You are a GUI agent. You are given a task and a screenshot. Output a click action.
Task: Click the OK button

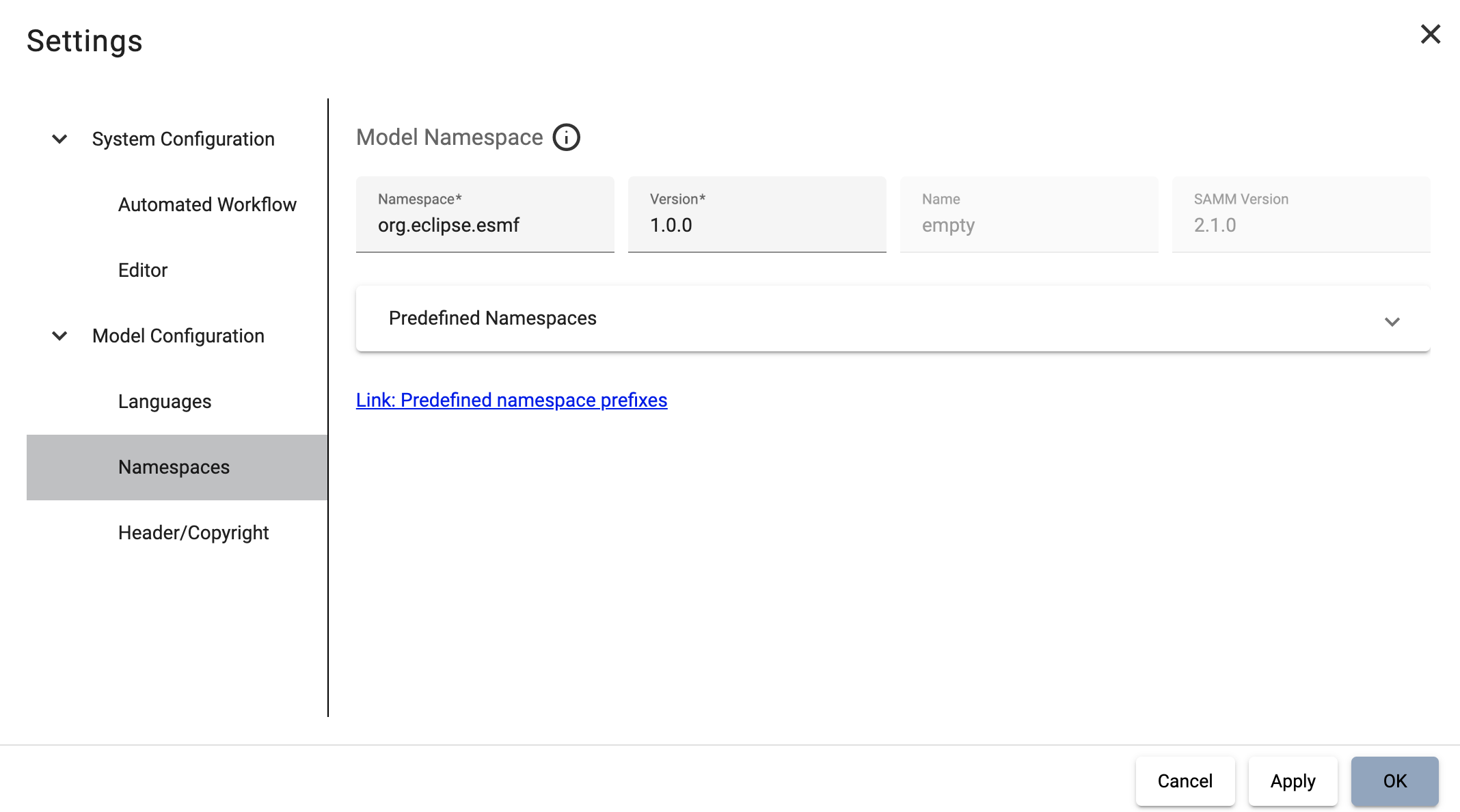[1395, 780]
